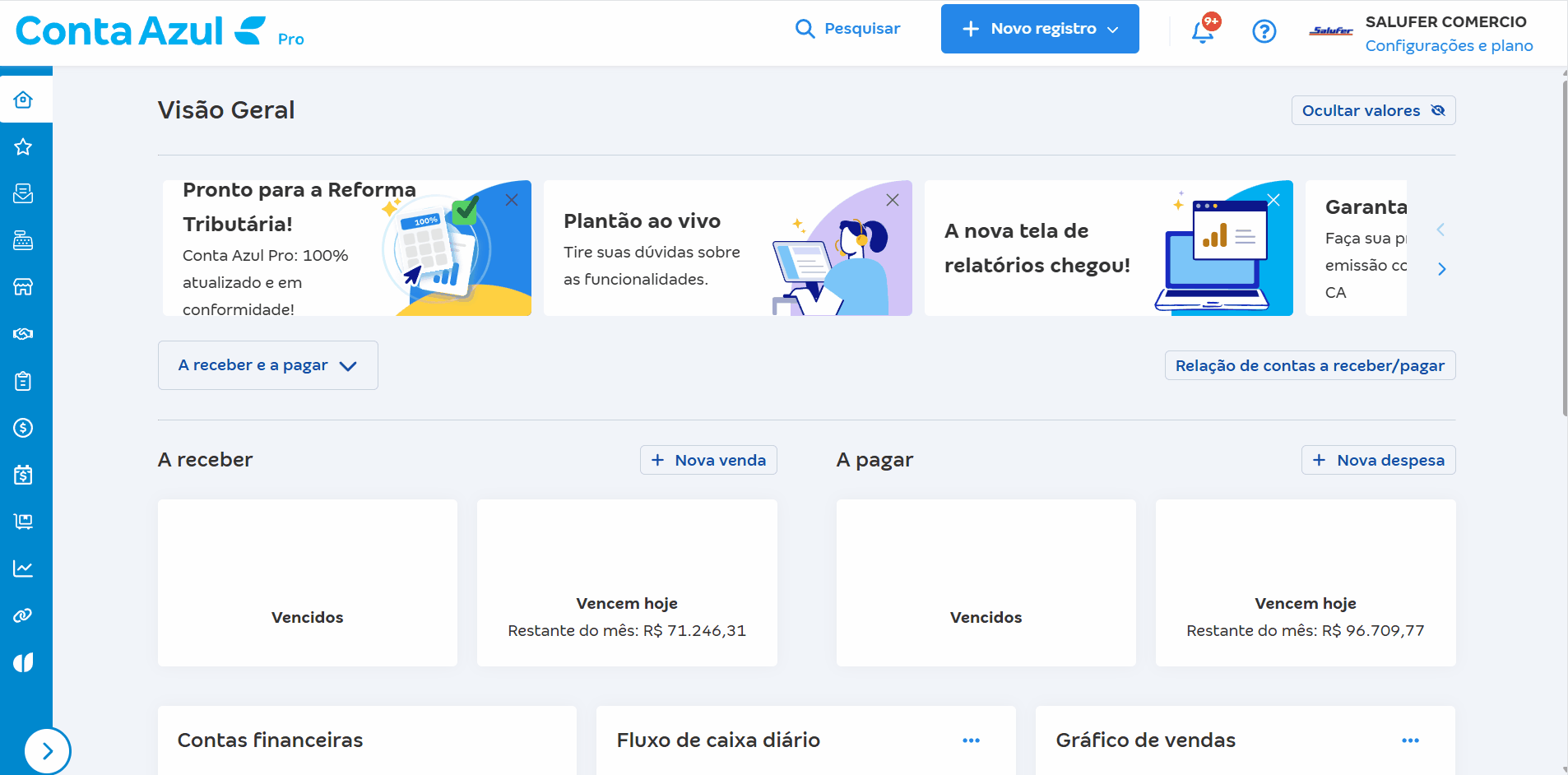Open the leaf-shaped icon at sidebar bottom
Screen dimensions: 1568x775
[x=23, y=662]
